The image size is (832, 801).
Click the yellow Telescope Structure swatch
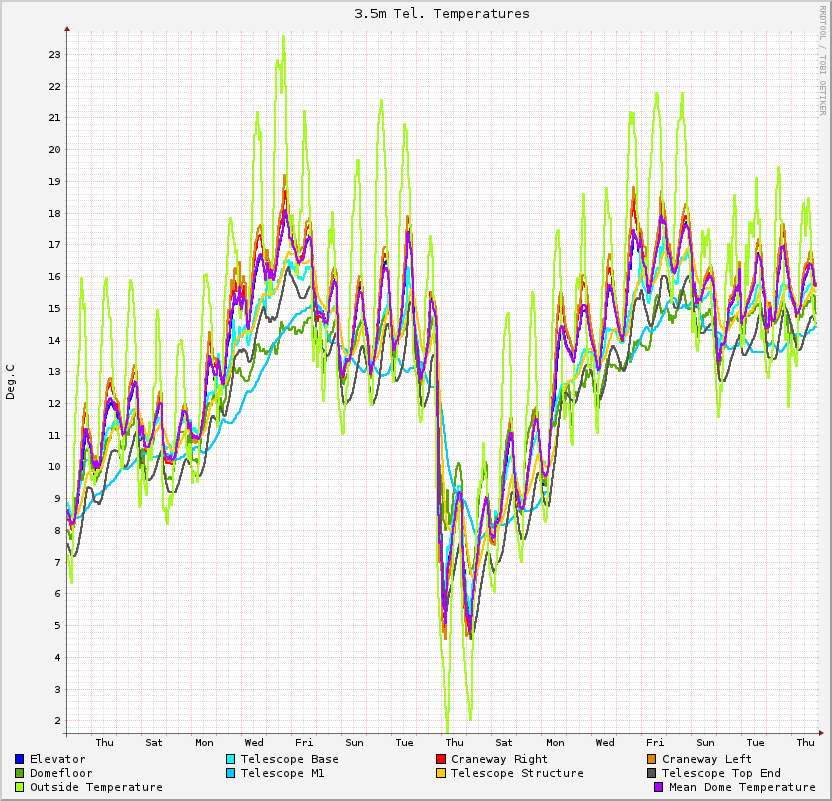point(441,773)
